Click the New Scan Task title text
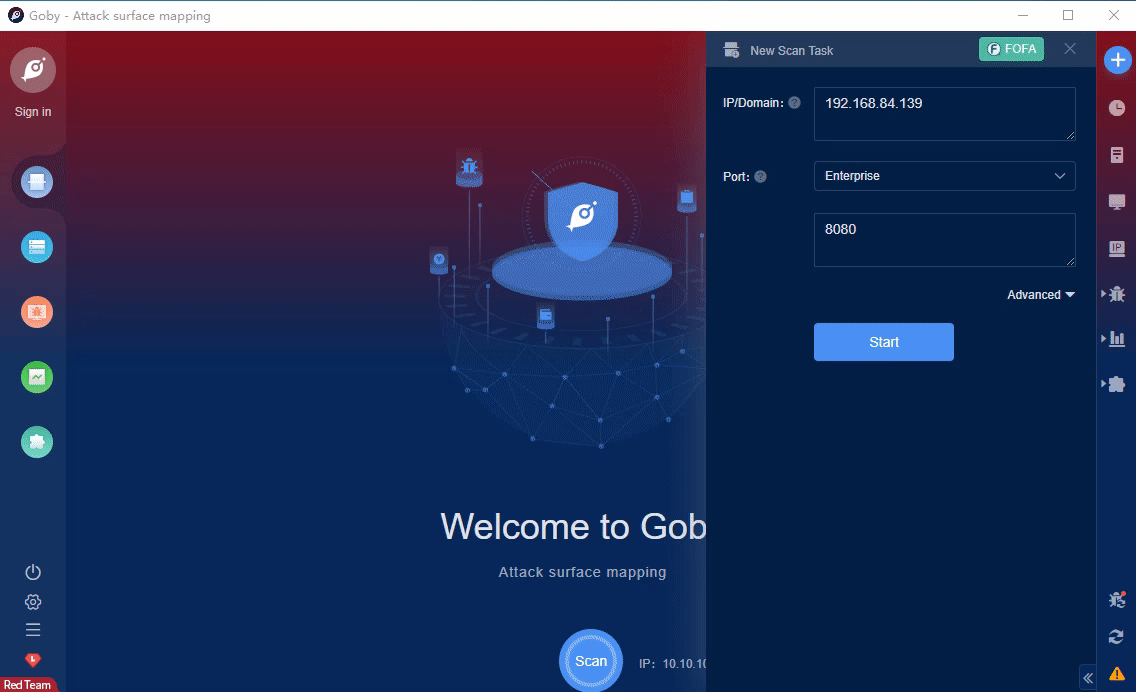Image resolution: width=1136 pixels, height=692 pixels. (x=792, y=51)
